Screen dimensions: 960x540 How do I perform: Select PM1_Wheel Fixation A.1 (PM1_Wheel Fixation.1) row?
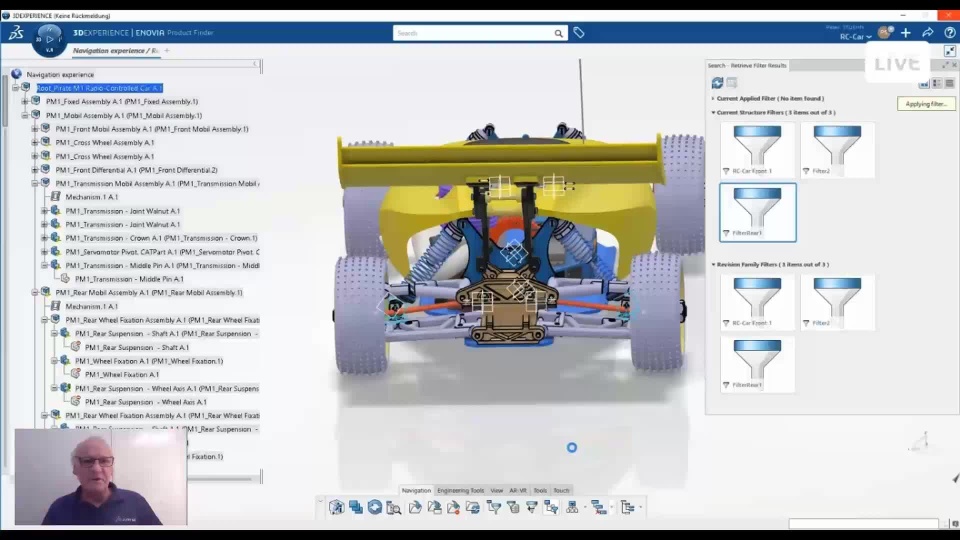149,361
